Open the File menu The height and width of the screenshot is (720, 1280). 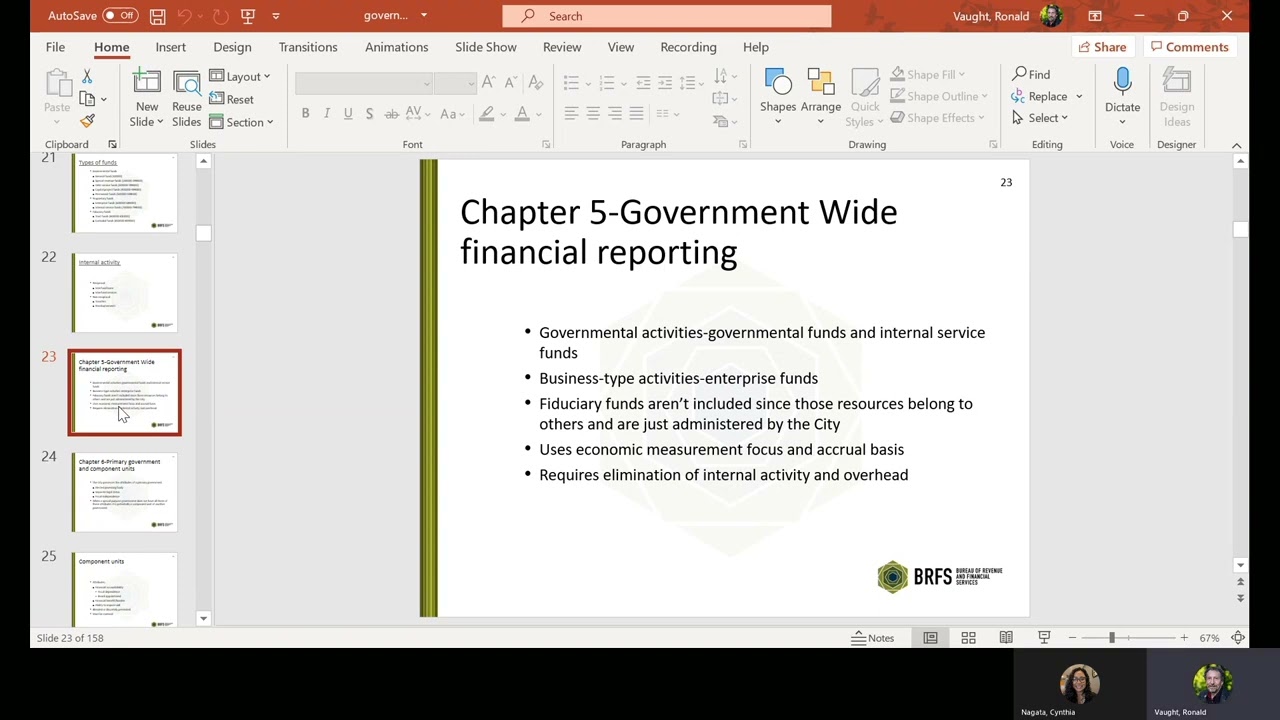point(55,47)
